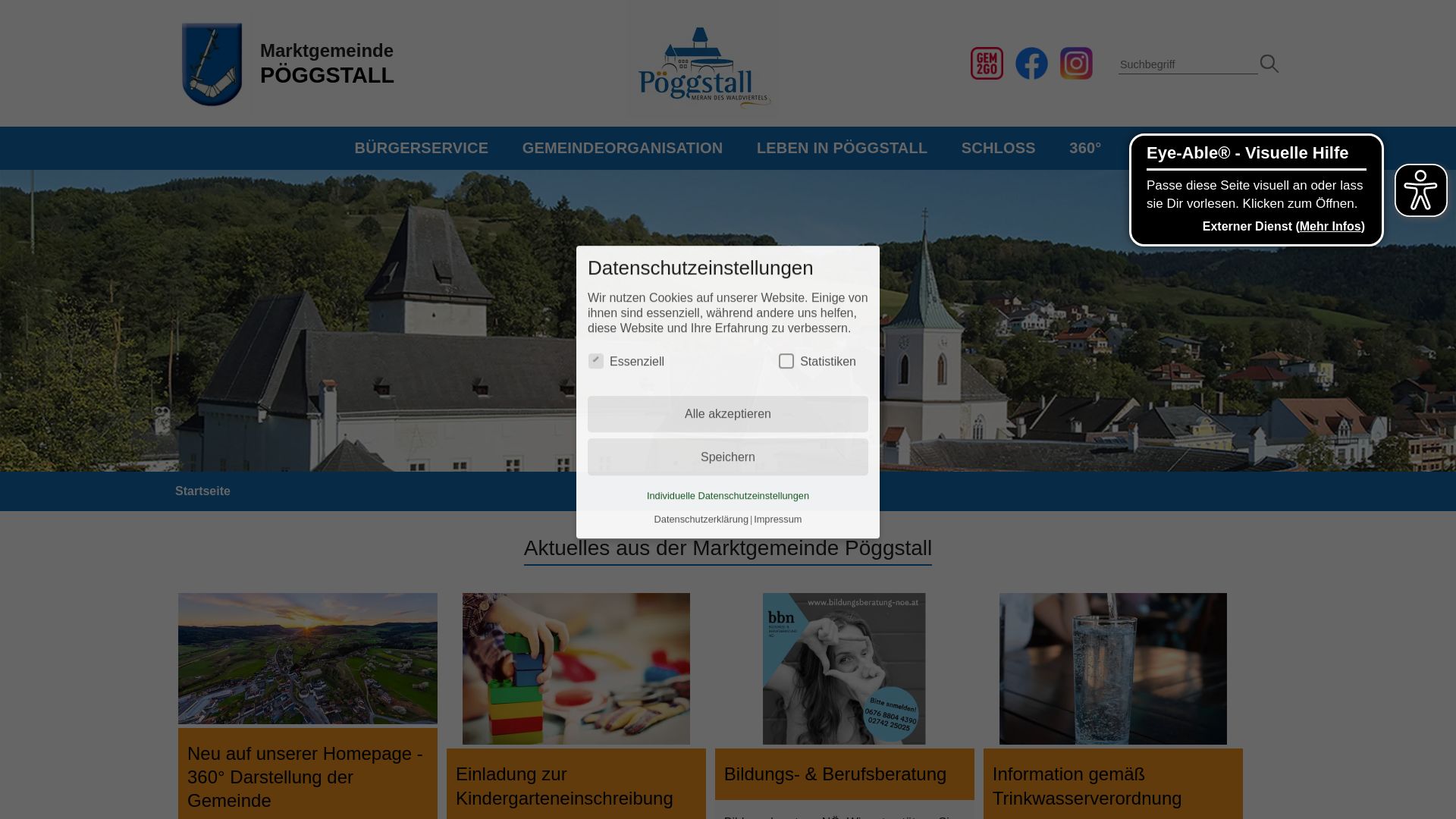Viewport: 1456px width, 819px height.
Task: Open aerial sunset village thumbnail
Action: 308,658
